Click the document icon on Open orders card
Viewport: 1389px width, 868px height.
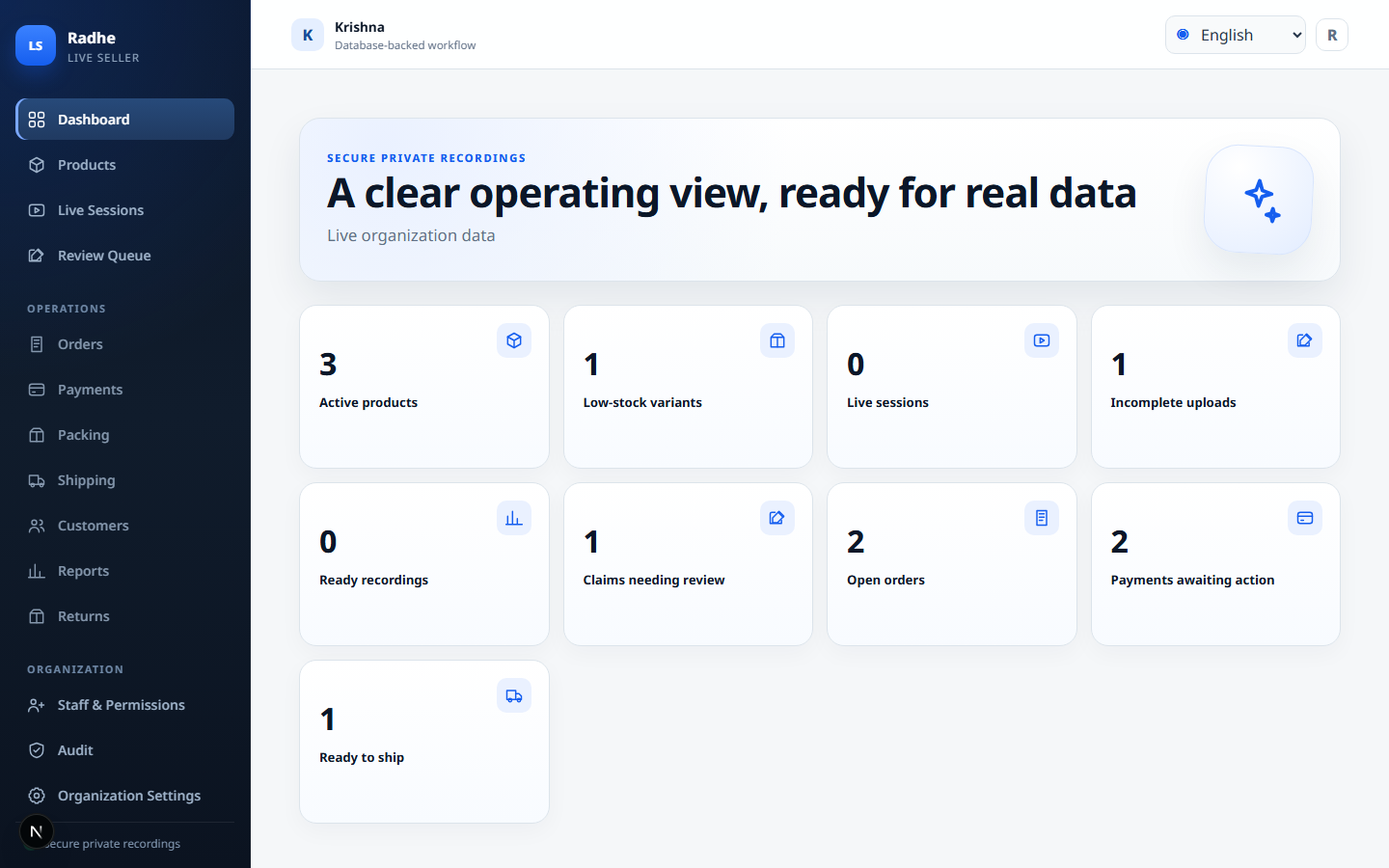[x=1042, y=518]
